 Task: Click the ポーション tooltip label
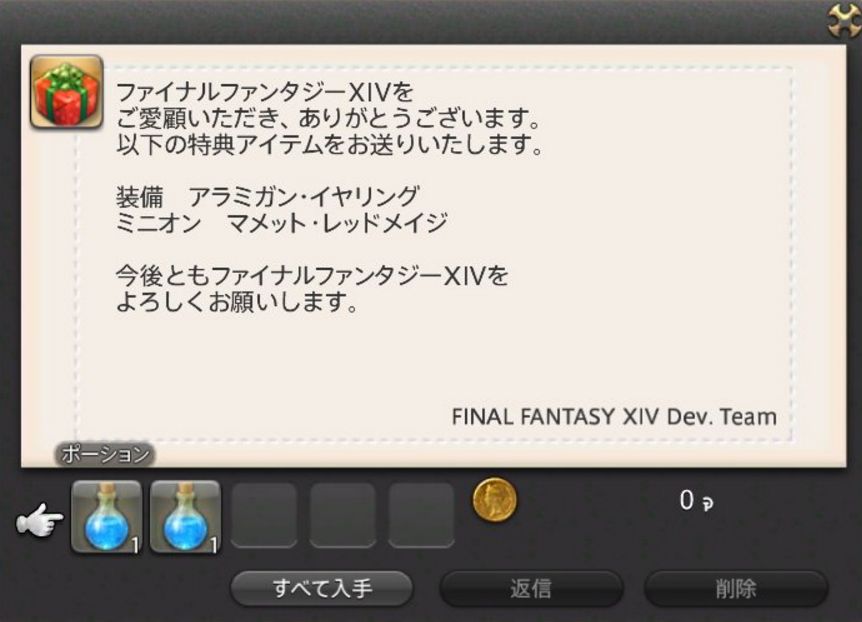[105, 455]
